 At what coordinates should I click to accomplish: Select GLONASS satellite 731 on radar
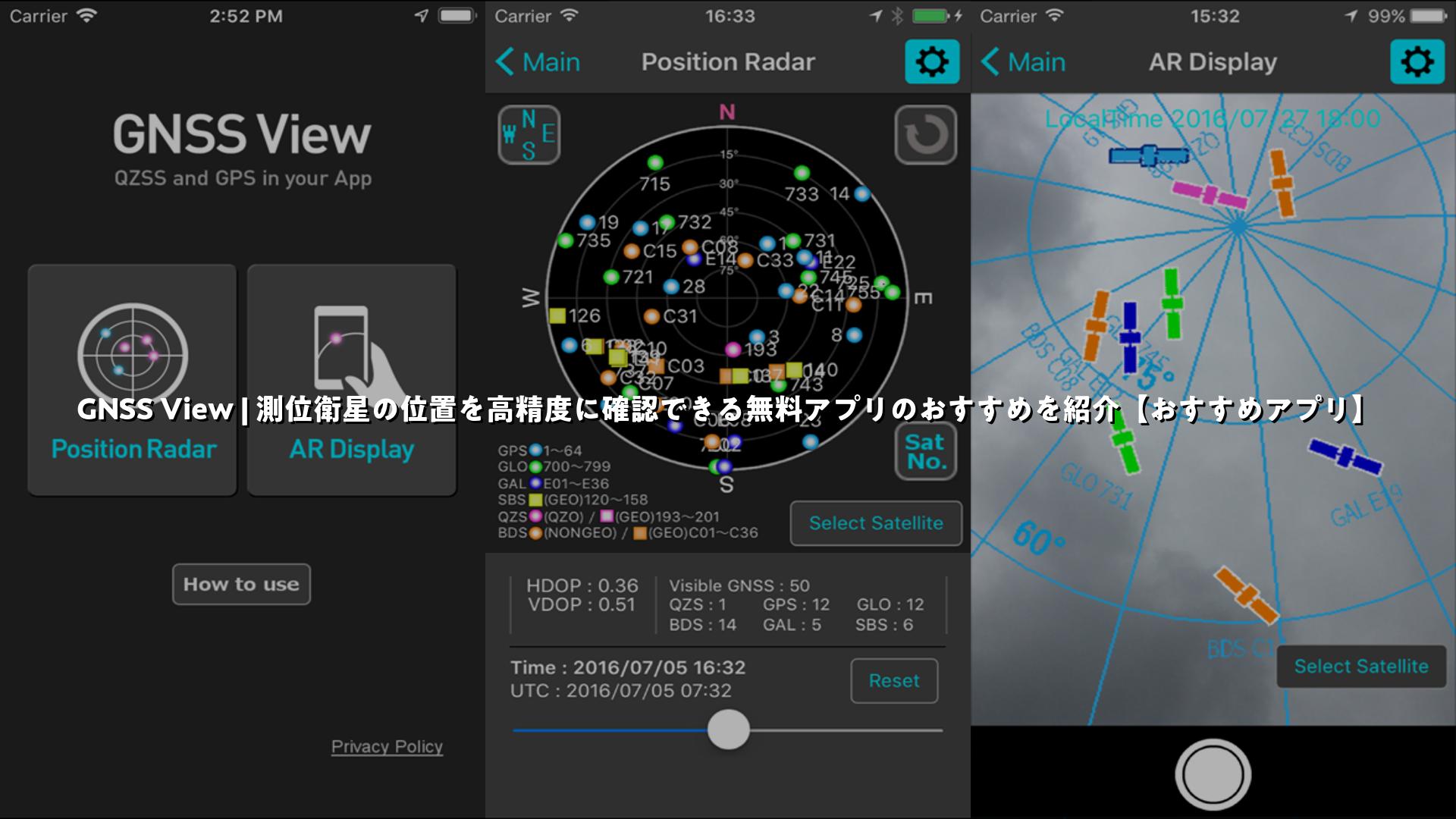click(792, 241)
